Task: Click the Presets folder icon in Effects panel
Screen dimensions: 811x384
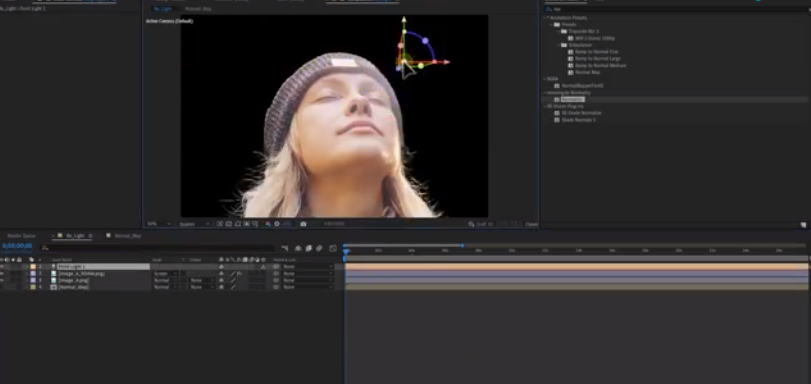Action: [557, 24]
